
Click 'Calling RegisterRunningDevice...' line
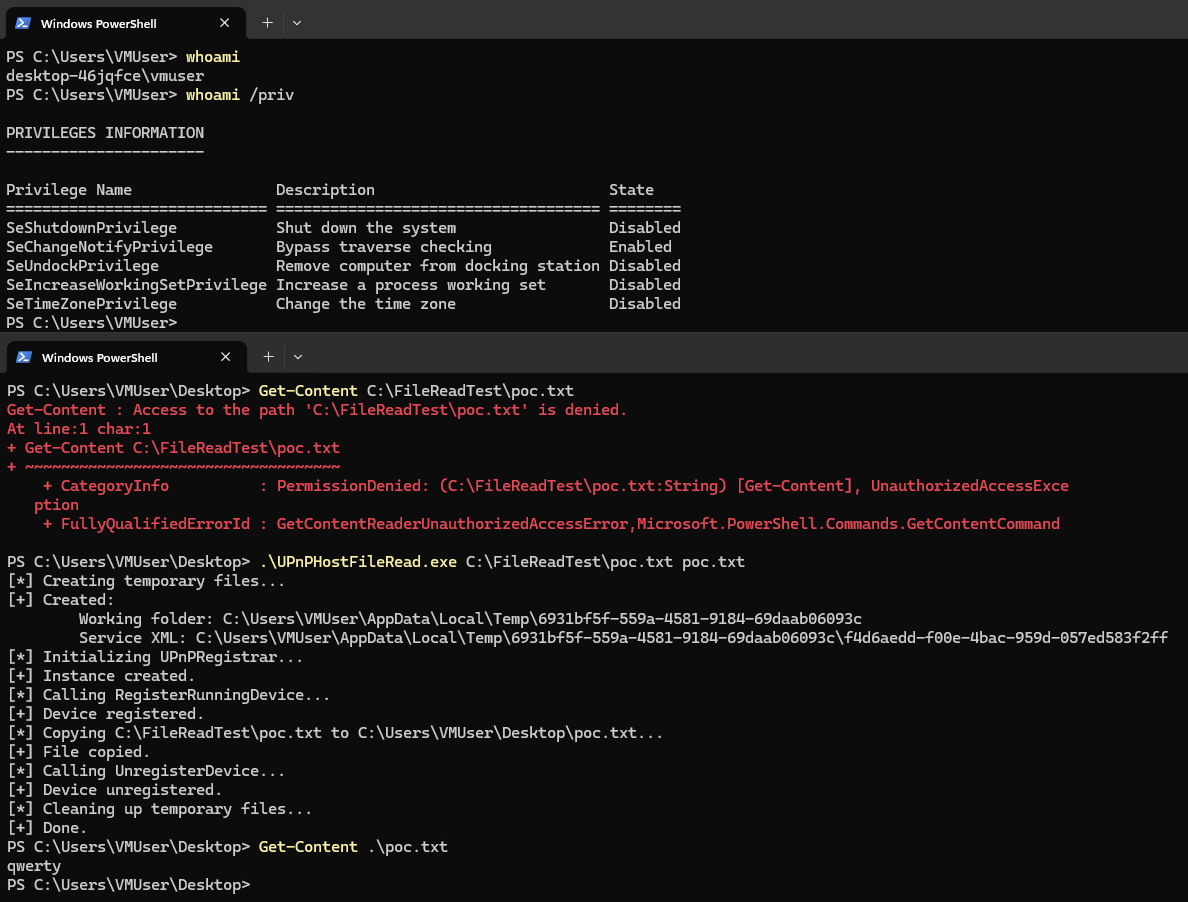tap(168, 694)
